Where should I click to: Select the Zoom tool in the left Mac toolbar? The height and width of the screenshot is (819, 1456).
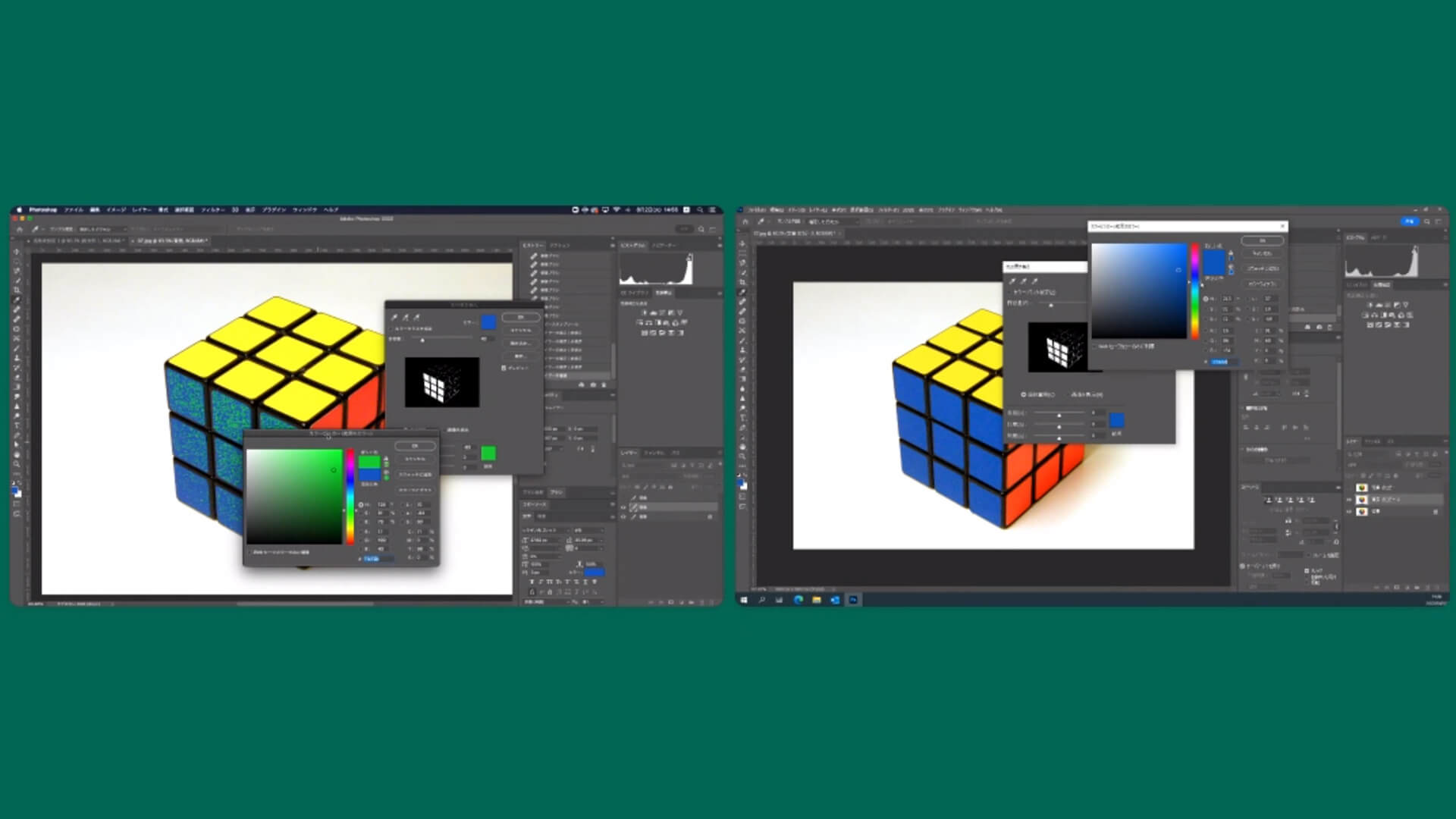[x=17, y=465]
